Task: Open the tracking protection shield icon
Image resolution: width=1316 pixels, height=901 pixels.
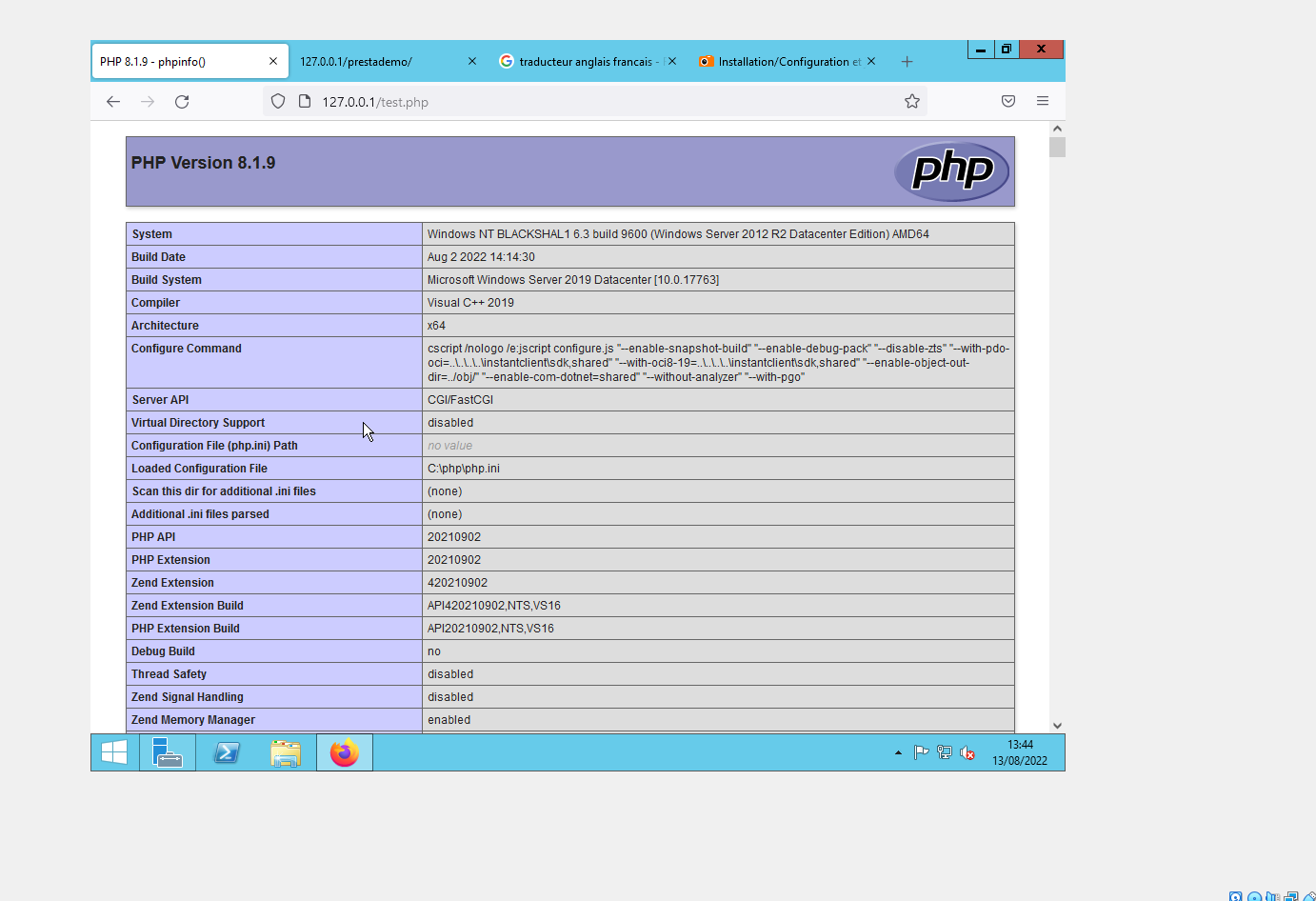Action: (x=278, y=102)
